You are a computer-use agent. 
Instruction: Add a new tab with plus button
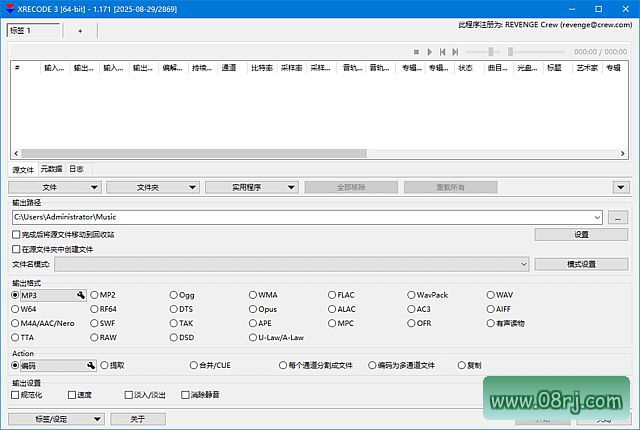pos(80,31)
